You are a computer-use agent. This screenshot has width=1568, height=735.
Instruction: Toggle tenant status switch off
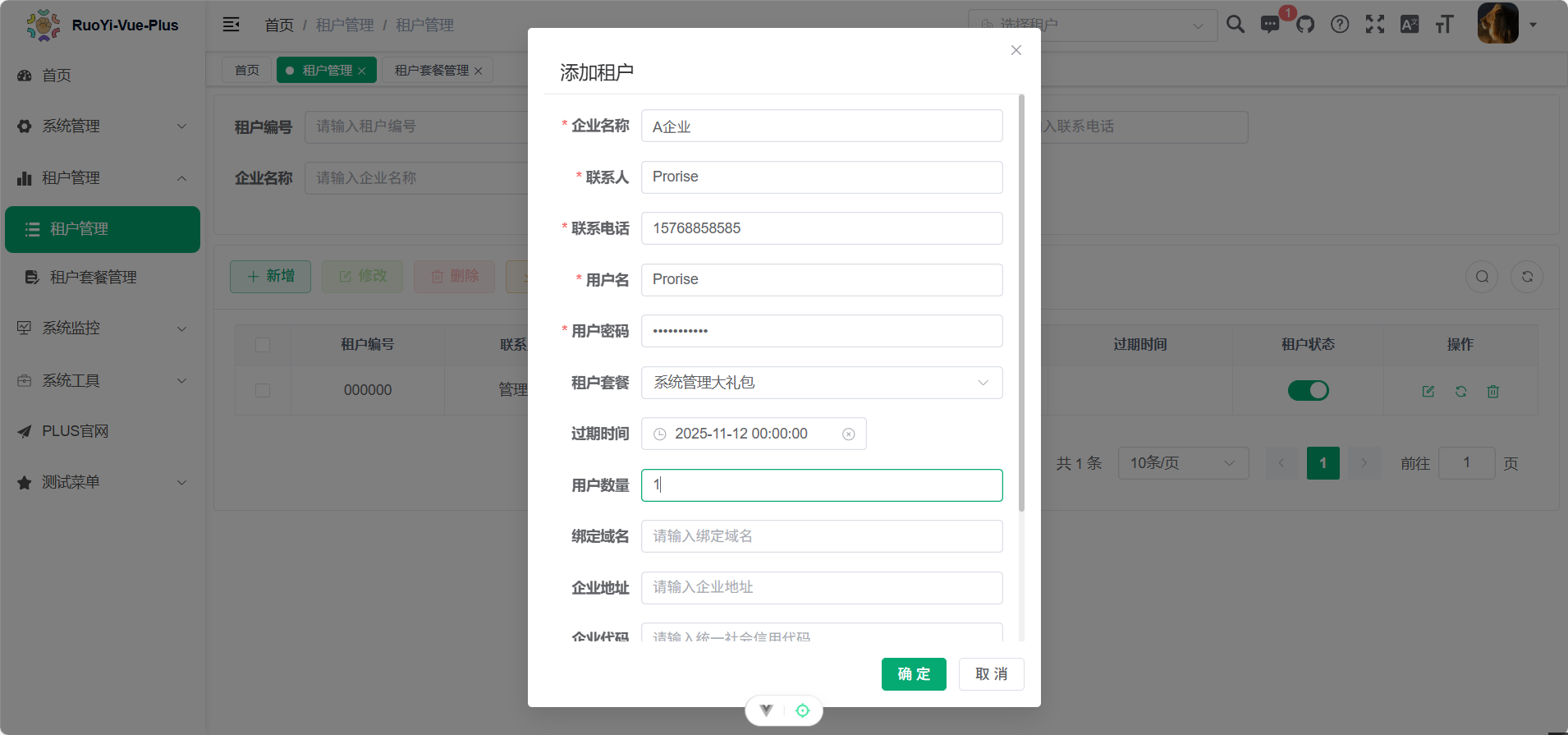point(1308,391)
